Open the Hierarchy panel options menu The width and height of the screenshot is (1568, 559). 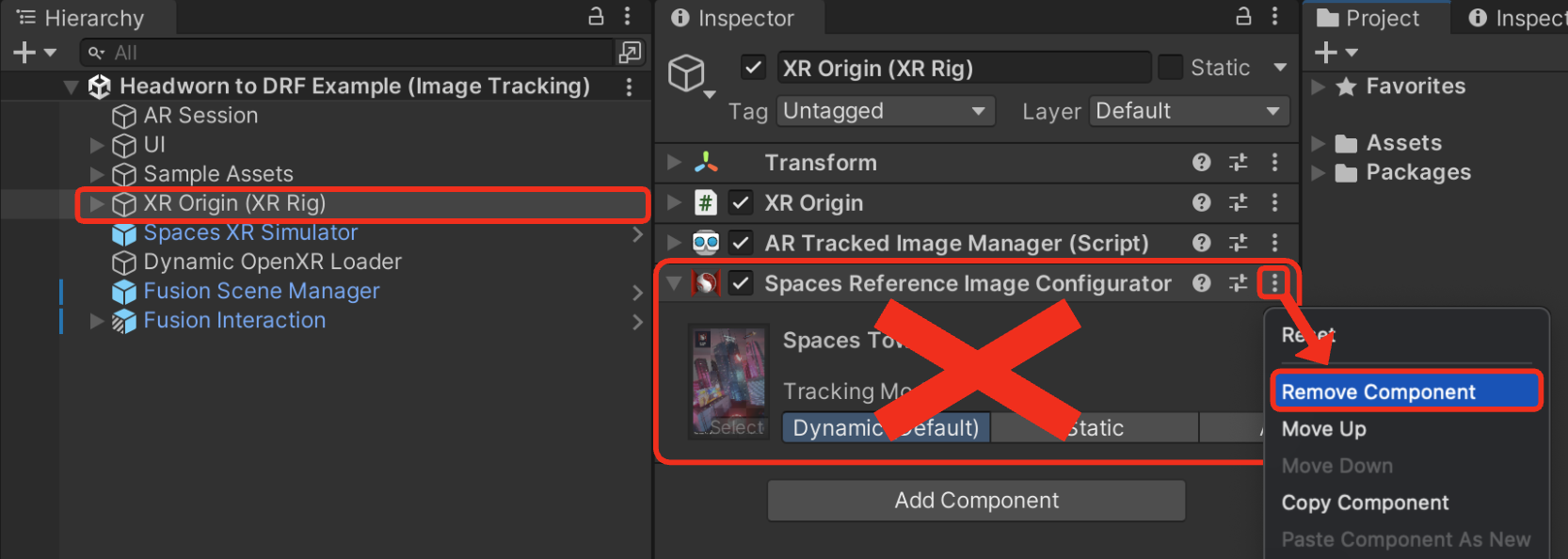click(628, 16)
